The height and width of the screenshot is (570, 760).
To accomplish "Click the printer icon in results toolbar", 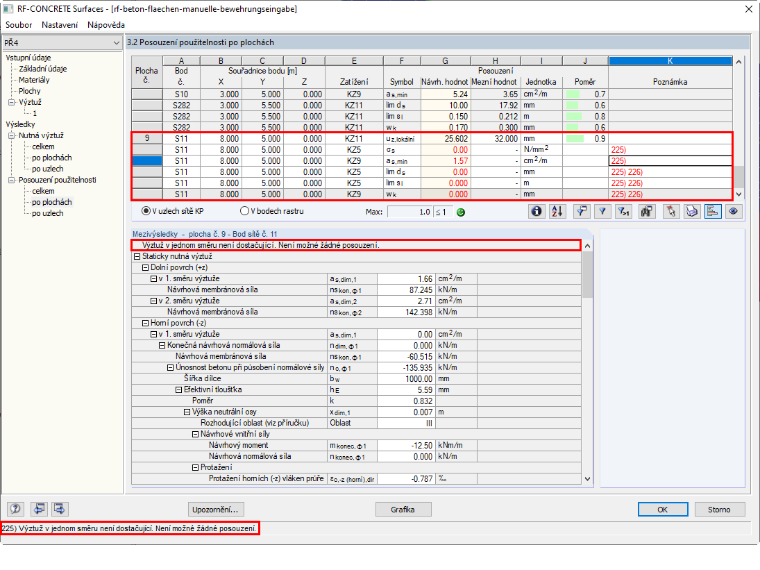I will point(692,211).
